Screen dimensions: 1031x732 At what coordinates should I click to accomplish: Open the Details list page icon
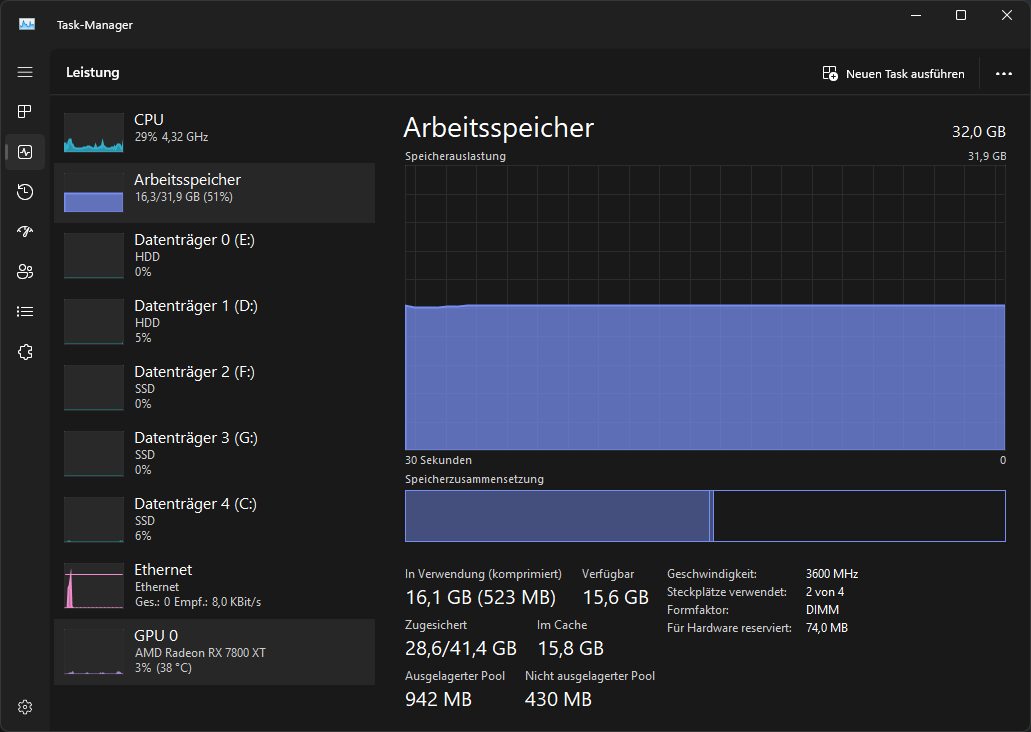click(25, 312)
